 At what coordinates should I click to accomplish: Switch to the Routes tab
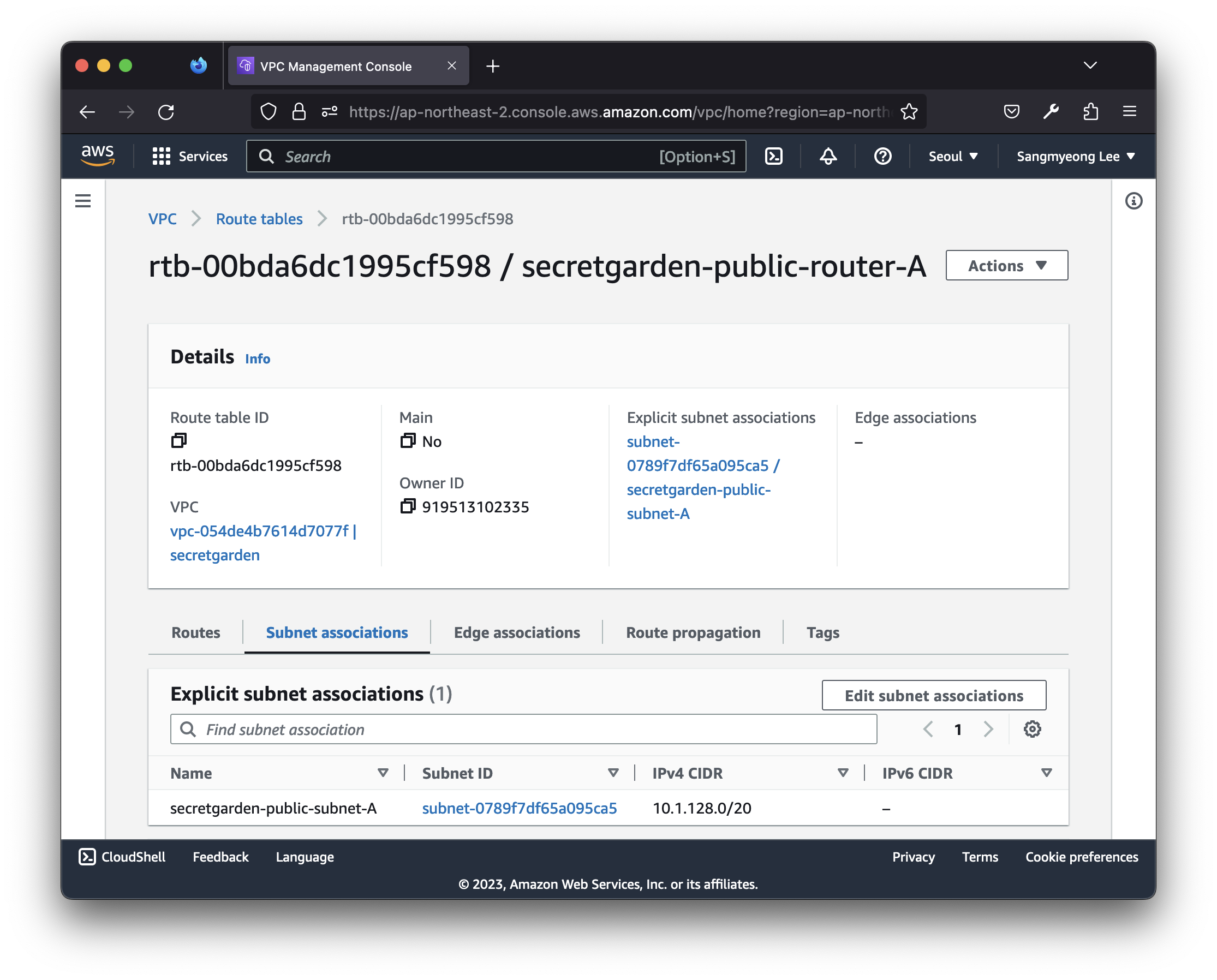(x=196, y=632)
